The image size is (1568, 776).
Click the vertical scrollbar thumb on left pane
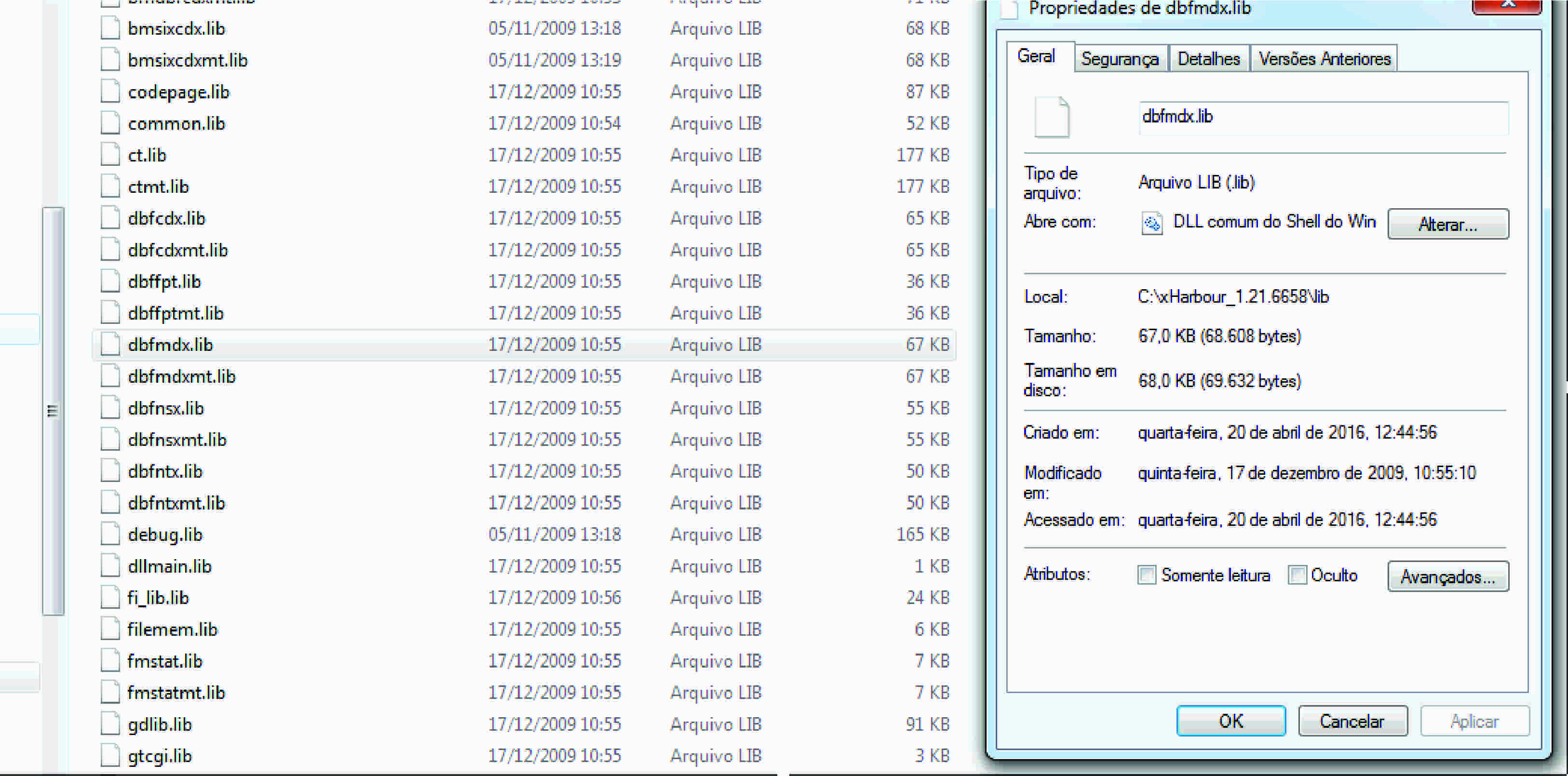(x=54, y=412)
